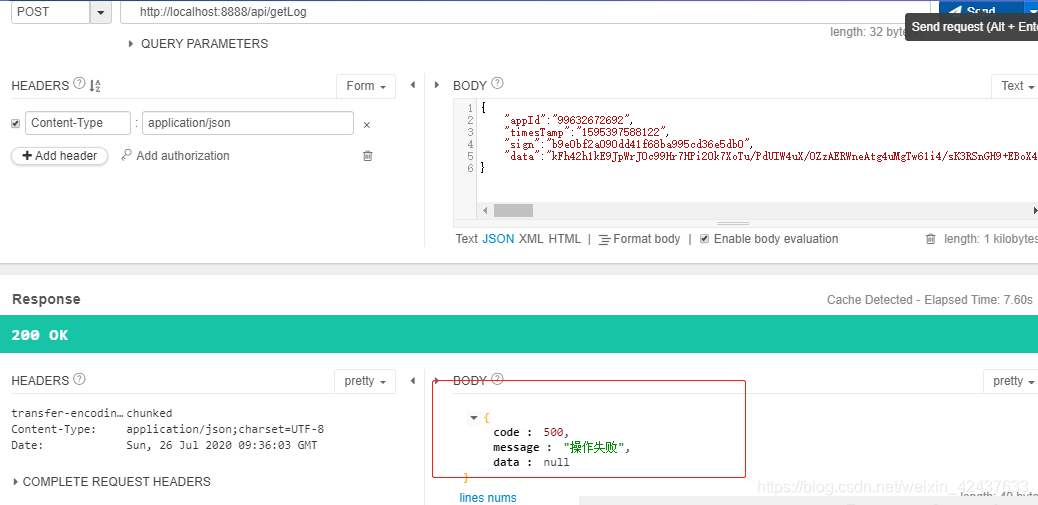Click the appId line in request body
The height and width of the screenshot is (505, 1038).
(x=569, y=120)
